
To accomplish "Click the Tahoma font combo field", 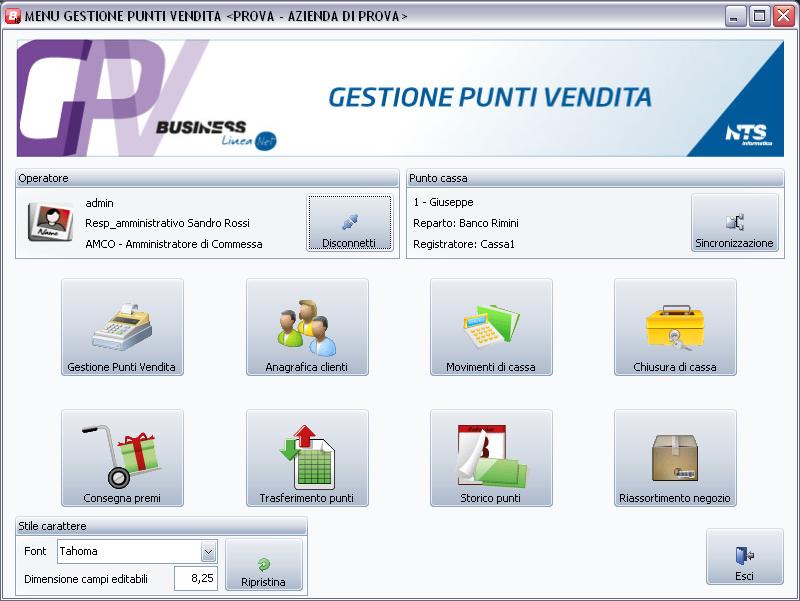I will [137, 552].
